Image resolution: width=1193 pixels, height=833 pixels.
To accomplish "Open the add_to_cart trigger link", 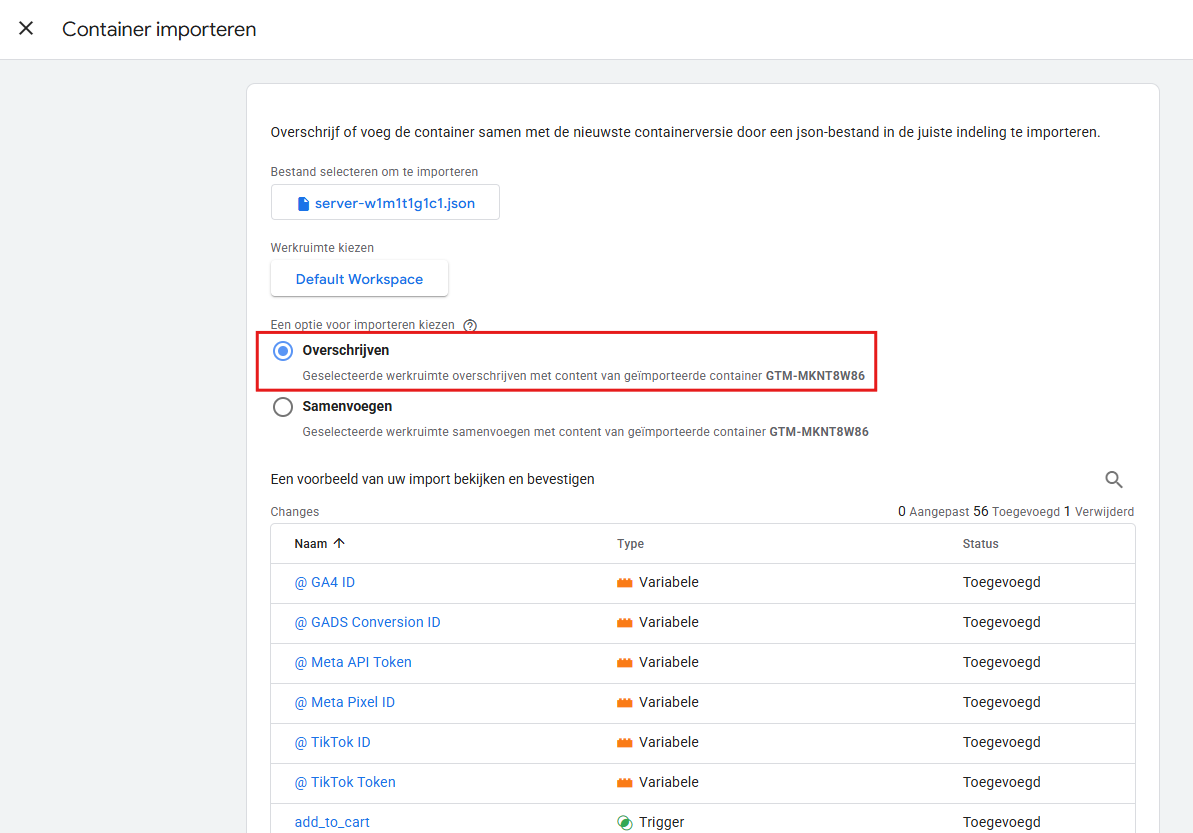I will pos(332,823).
